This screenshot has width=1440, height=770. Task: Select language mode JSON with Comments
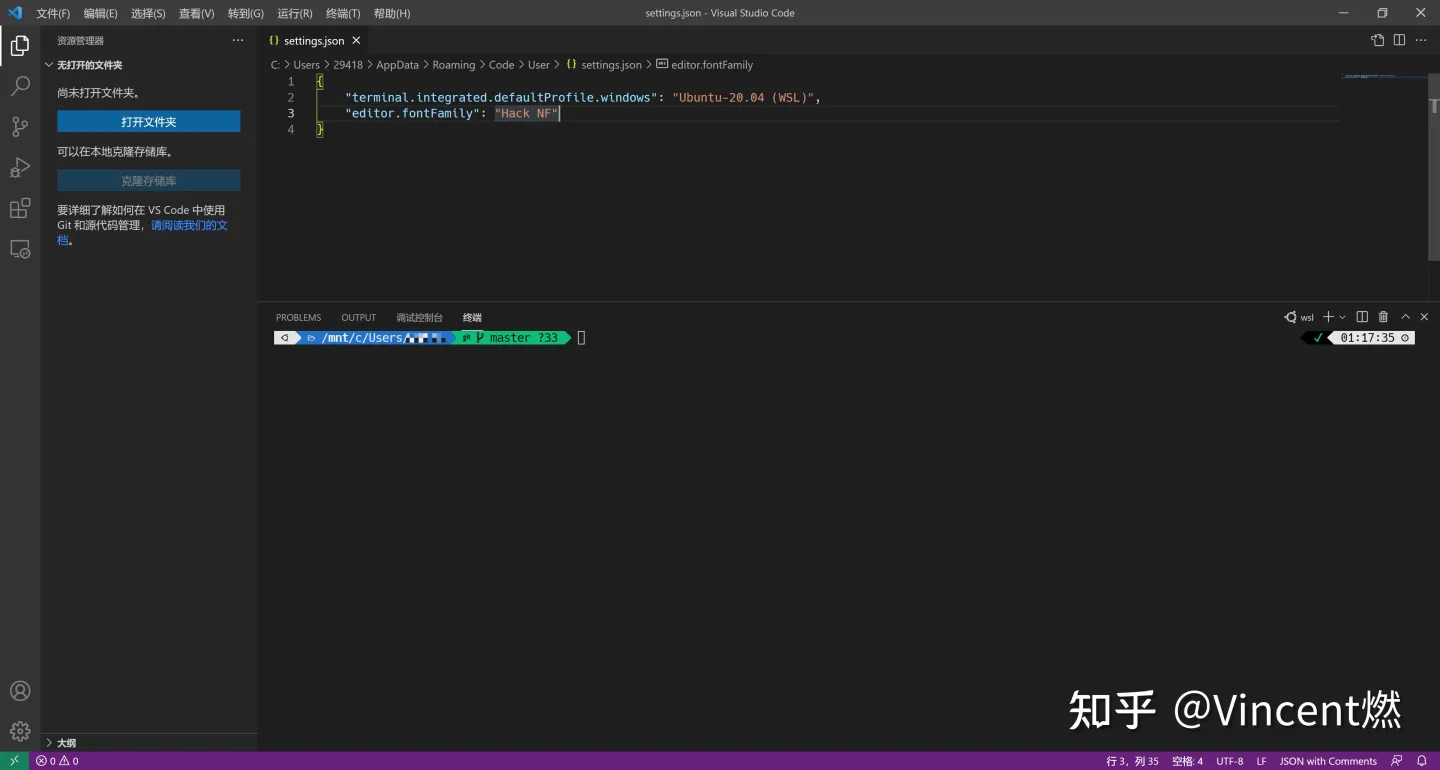pos(1328,761)
